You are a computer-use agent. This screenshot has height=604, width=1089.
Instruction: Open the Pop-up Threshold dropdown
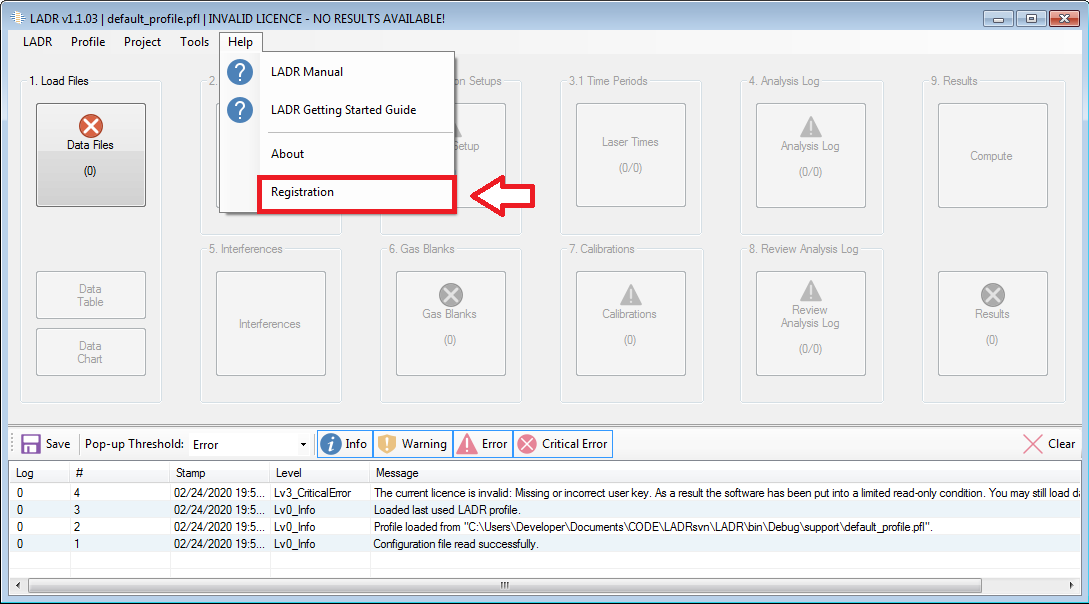tap(303, 445)
